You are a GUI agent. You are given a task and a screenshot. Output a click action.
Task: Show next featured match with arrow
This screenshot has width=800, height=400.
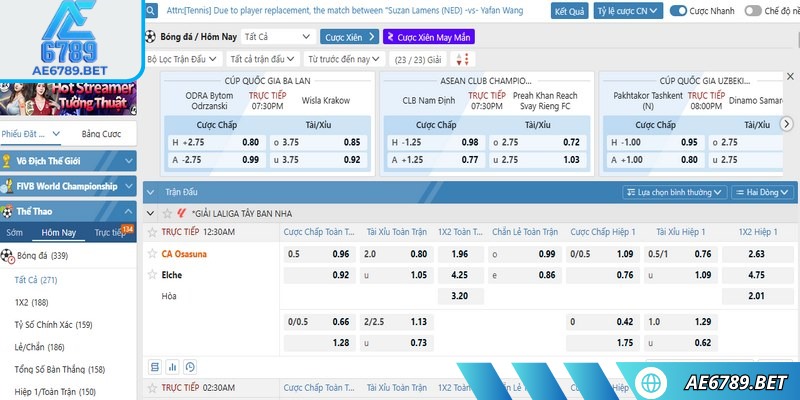click(787, 123)
